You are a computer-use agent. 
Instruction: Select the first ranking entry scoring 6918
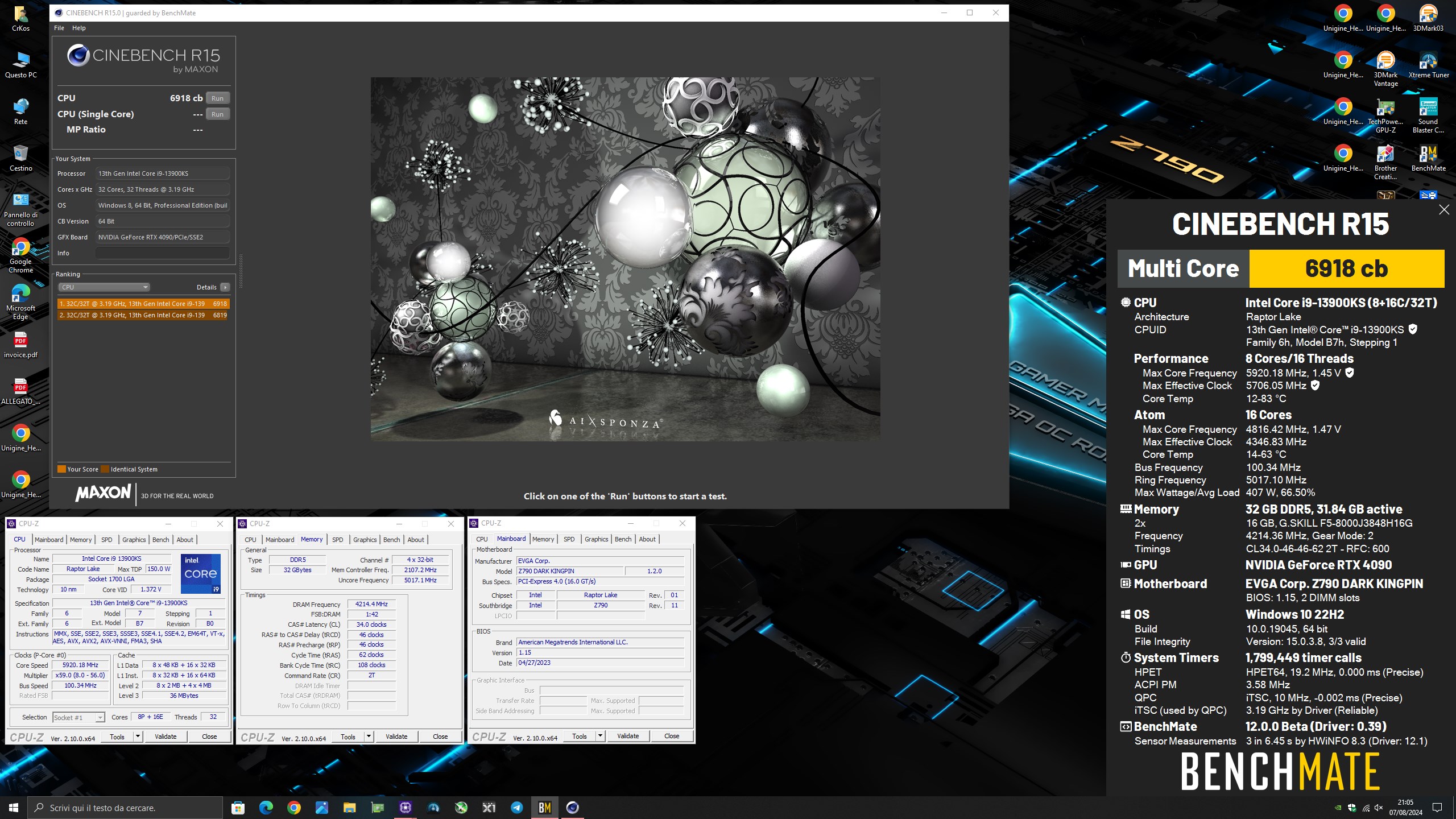[x=143, y=304]
